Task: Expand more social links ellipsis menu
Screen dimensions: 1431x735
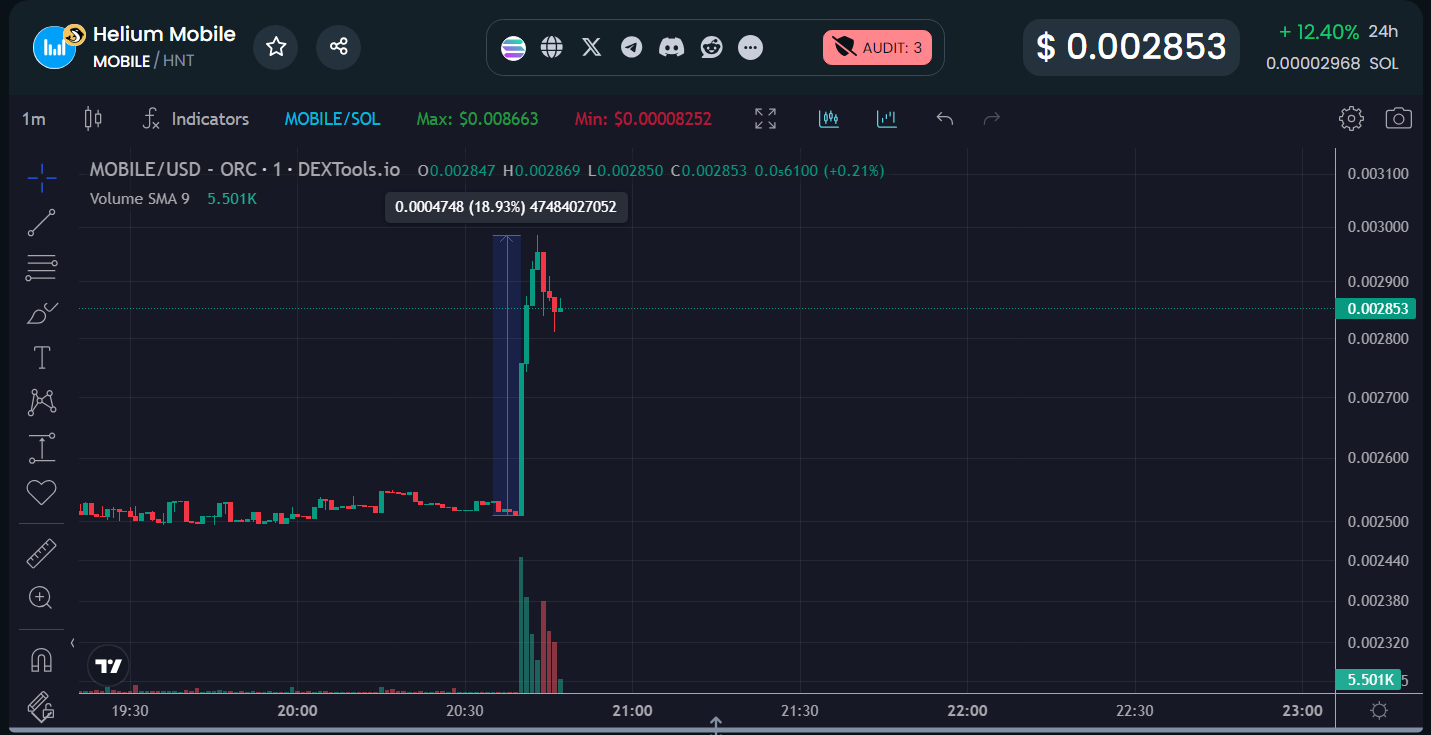Action: point(750,47)
